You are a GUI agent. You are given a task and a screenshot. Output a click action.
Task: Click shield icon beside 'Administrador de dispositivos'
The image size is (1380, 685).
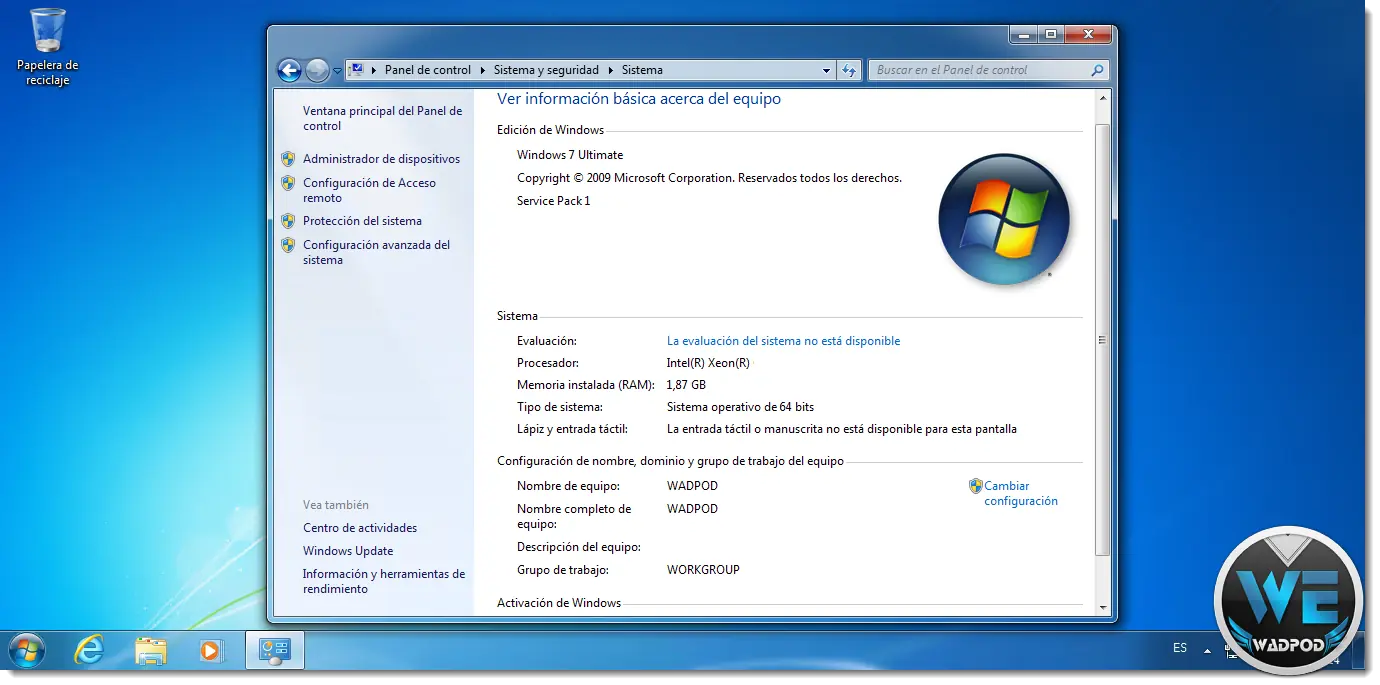click(288, 159)
